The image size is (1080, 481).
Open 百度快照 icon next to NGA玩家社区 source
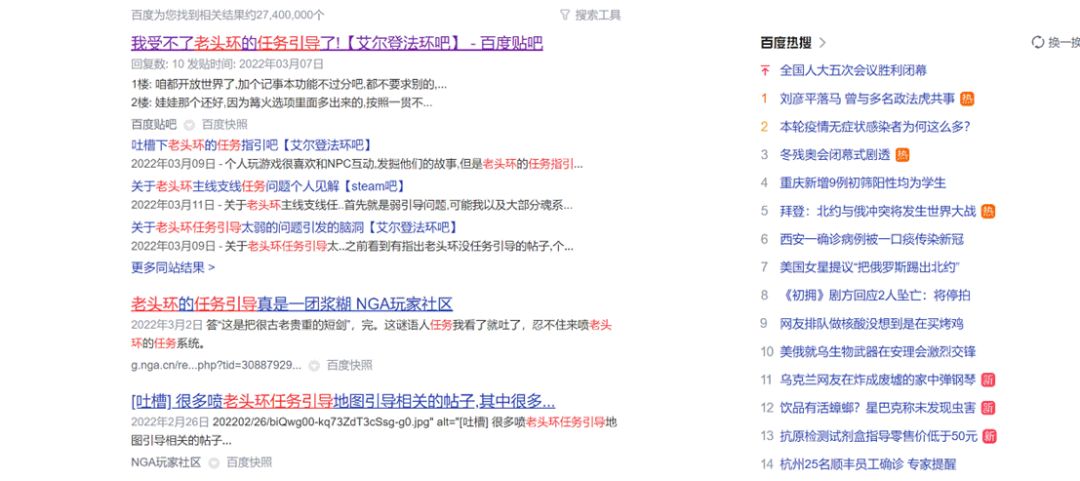(x=214, y=462)
